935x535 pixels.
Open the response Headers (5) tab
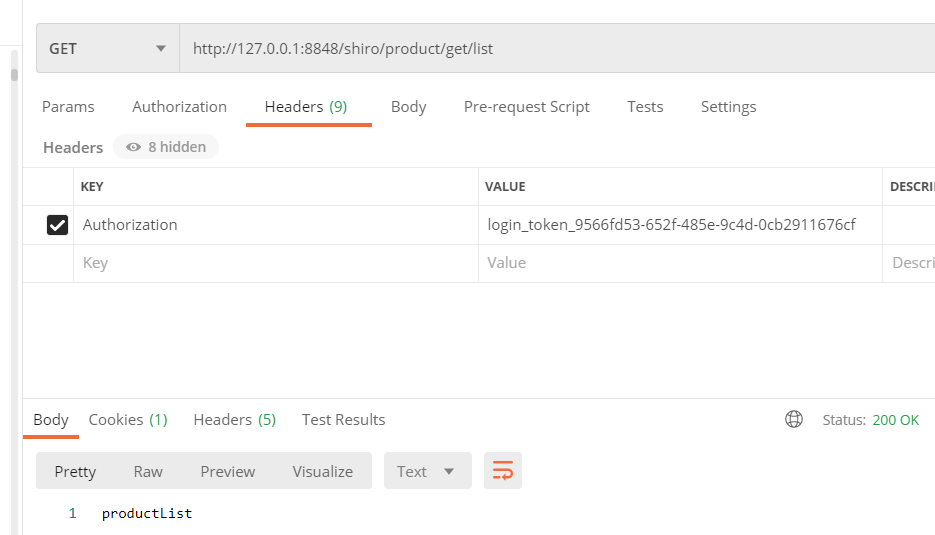click(x=234, y=420)
